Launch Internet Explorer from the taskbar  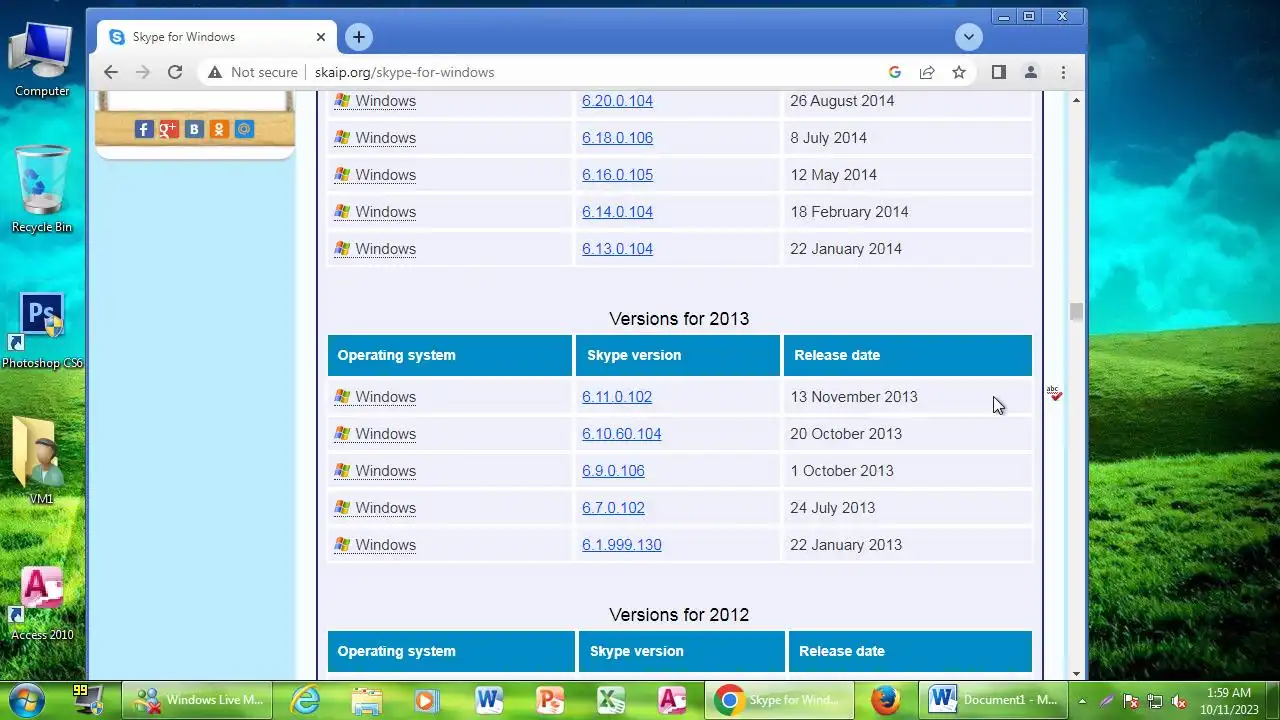click(x=305, y=700)
